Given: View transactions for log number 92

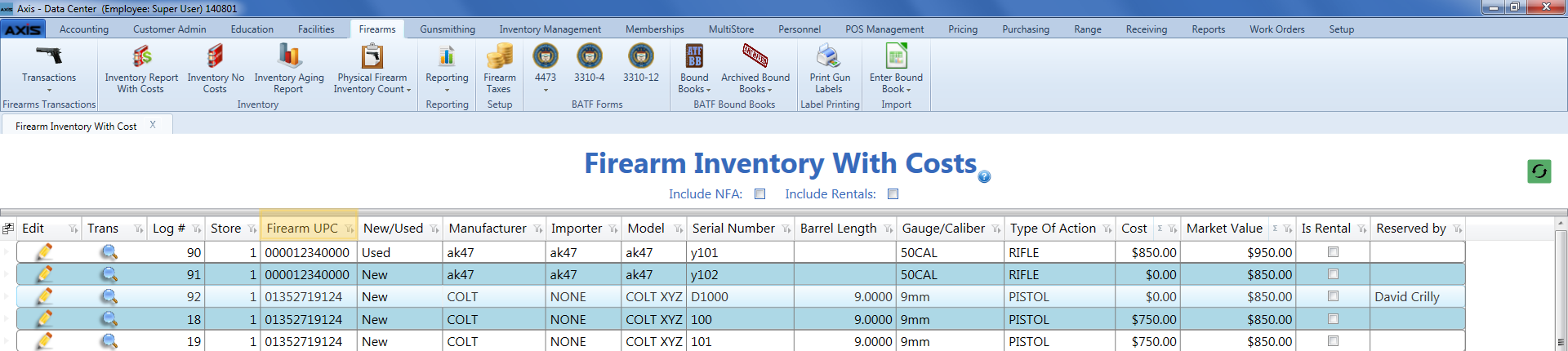Looking at the screenshot, I should (109, 296).
